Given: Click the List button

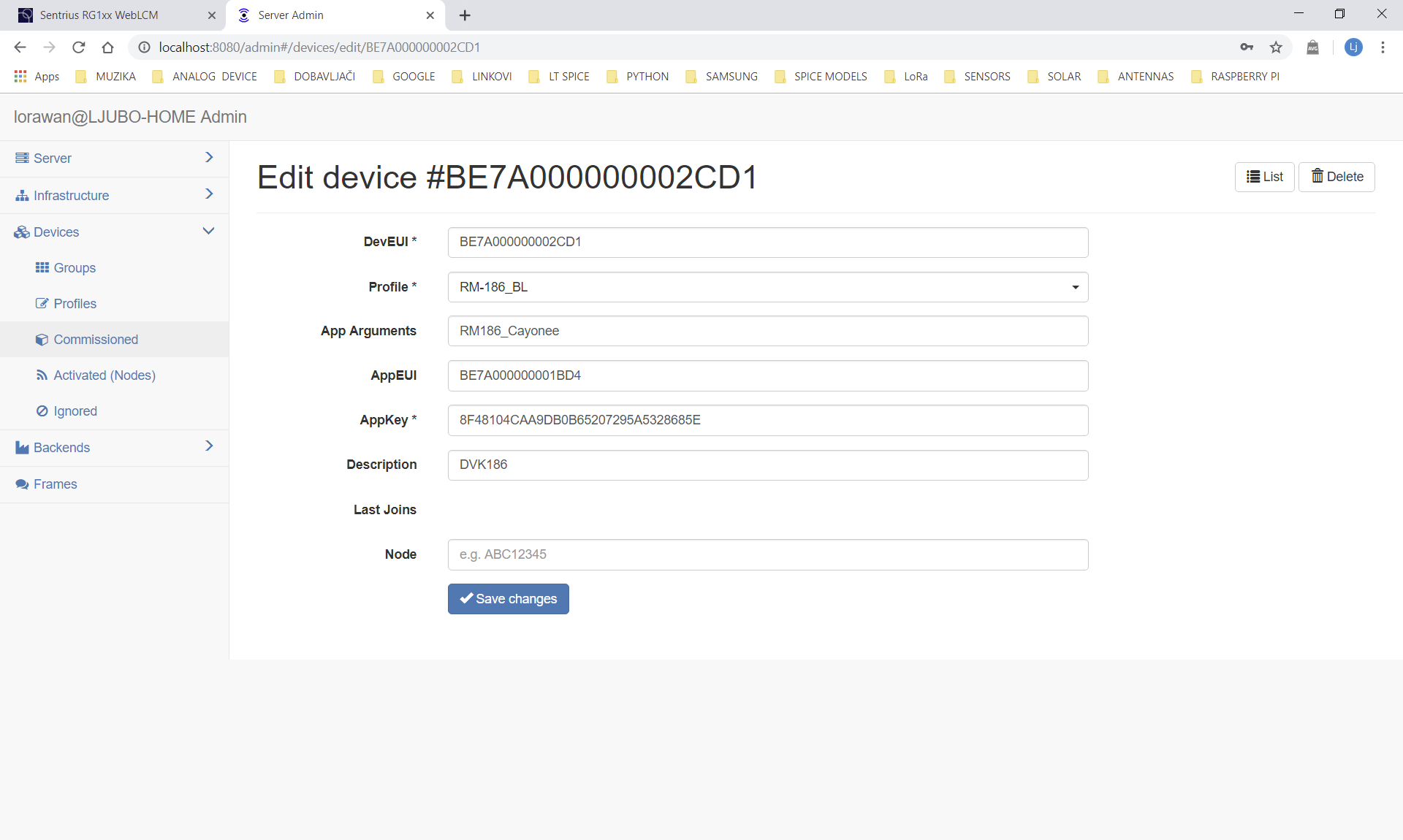Looking at the screenshot, I should (x=1264, y=177).
